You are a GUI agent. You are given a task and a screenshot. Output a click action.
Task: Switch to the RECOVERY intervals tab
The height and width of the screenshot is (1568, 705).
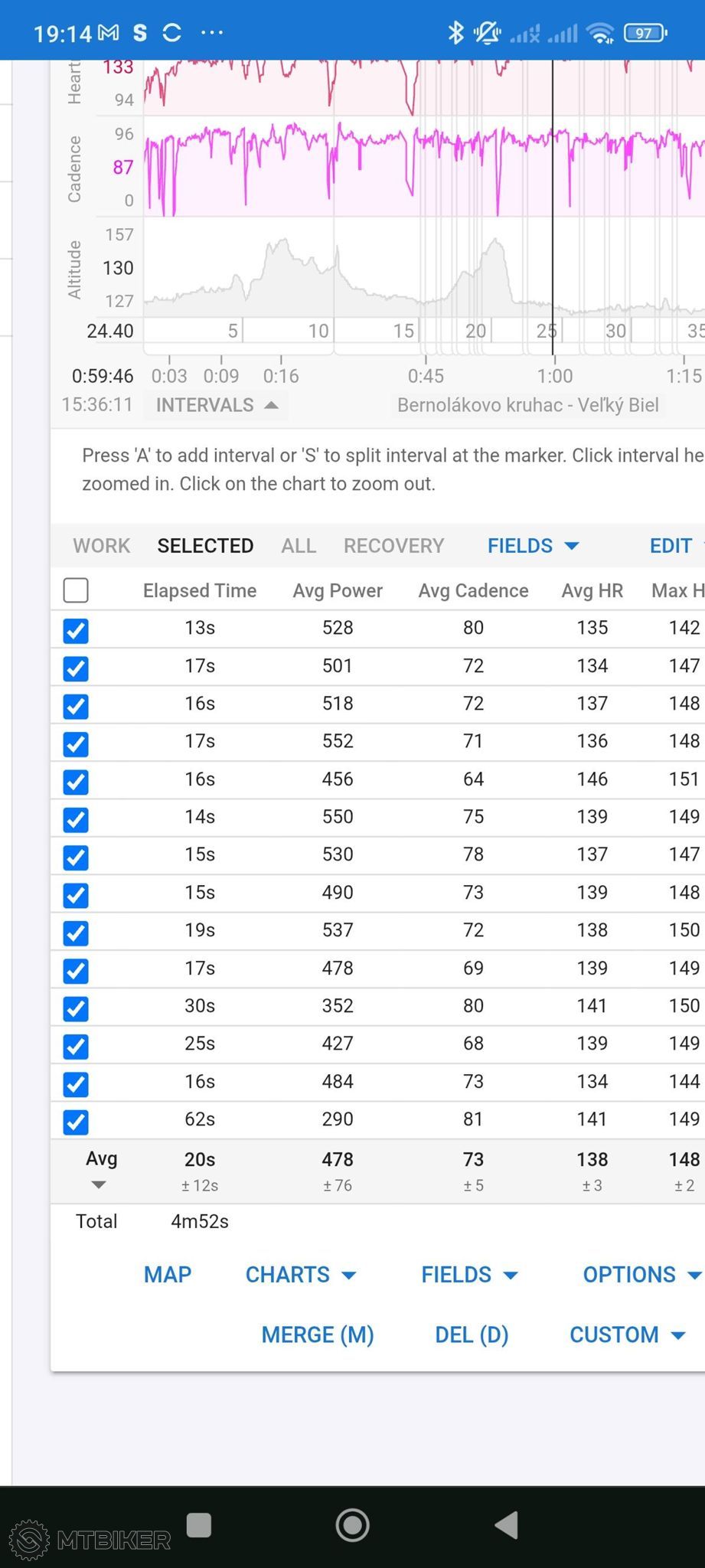click(393, 546)
